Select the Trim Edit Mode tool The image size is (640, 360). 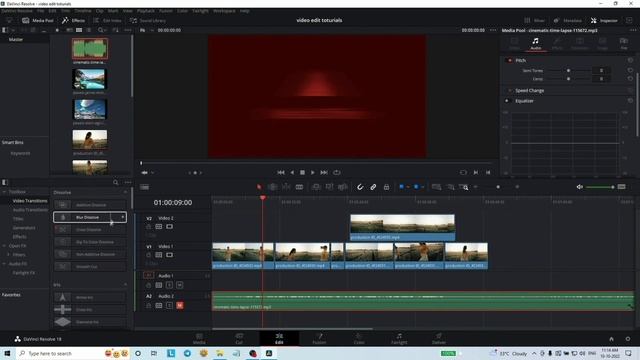(x=273, y=187)
